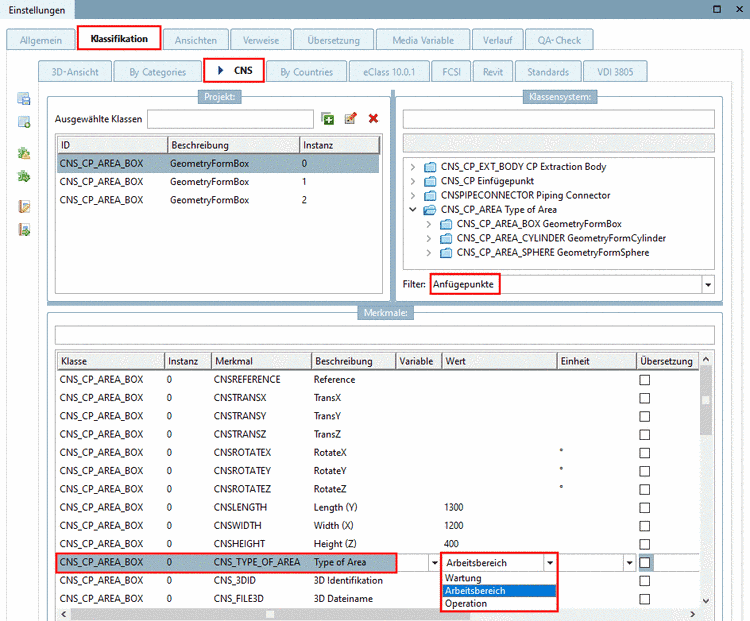Click the bottom icon in left sidebar

(24, 230)
